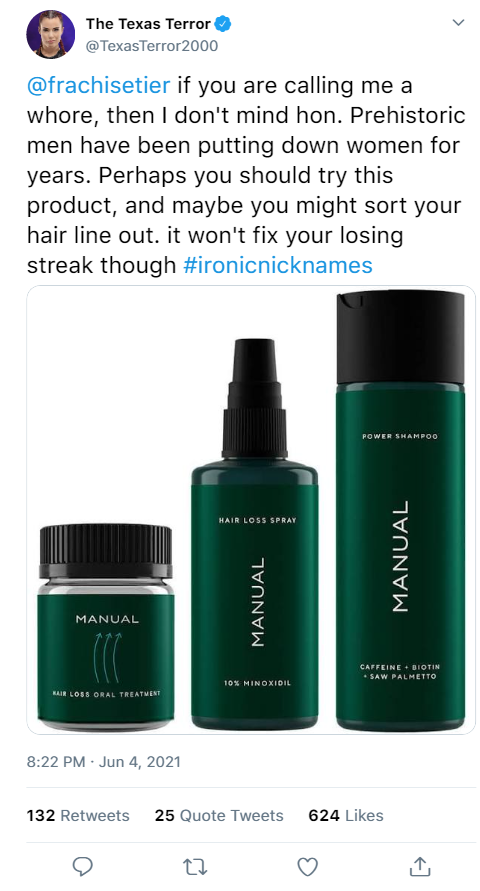
Task: Like the tweet with the heart icon
Action: pos(307,867)
